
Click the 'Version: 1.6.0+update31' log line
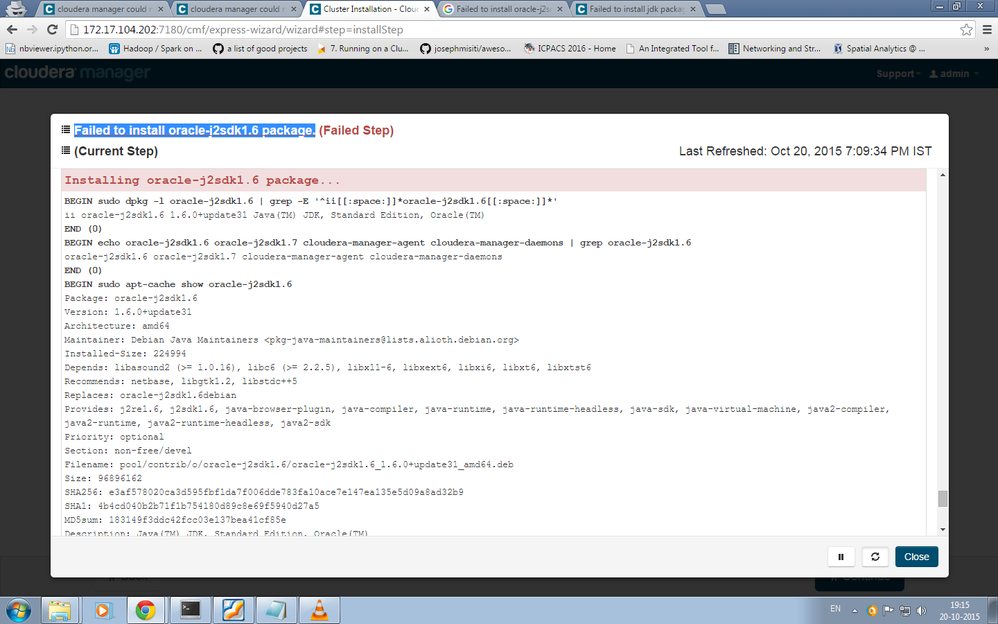128,312
